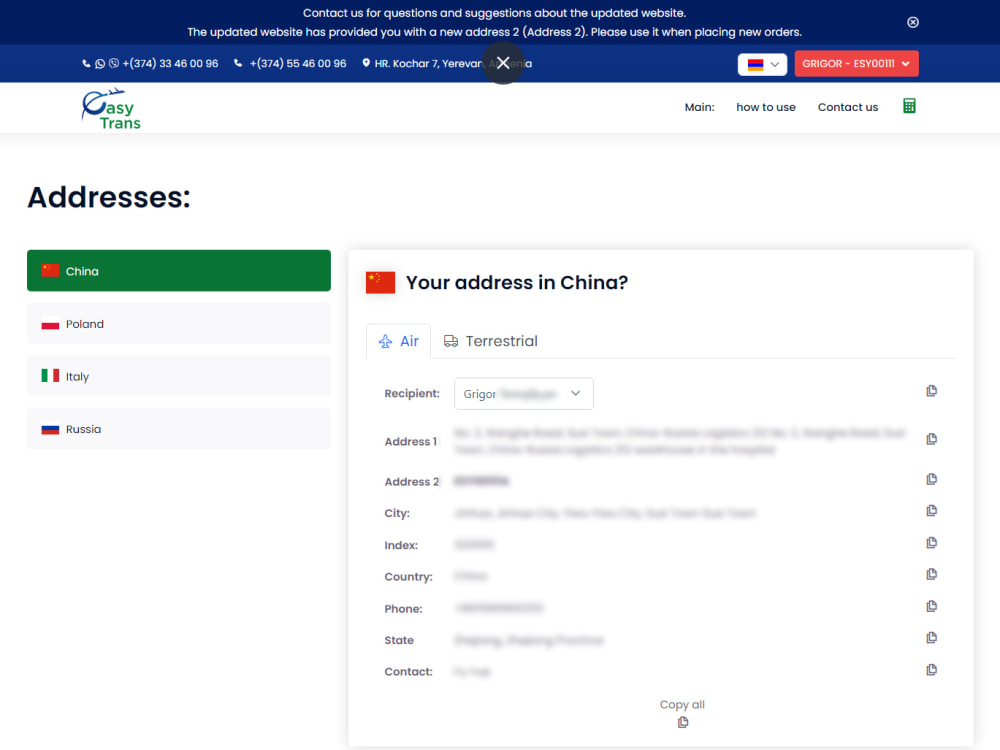Click the Easy Trans logo

[x=111, y=109]
